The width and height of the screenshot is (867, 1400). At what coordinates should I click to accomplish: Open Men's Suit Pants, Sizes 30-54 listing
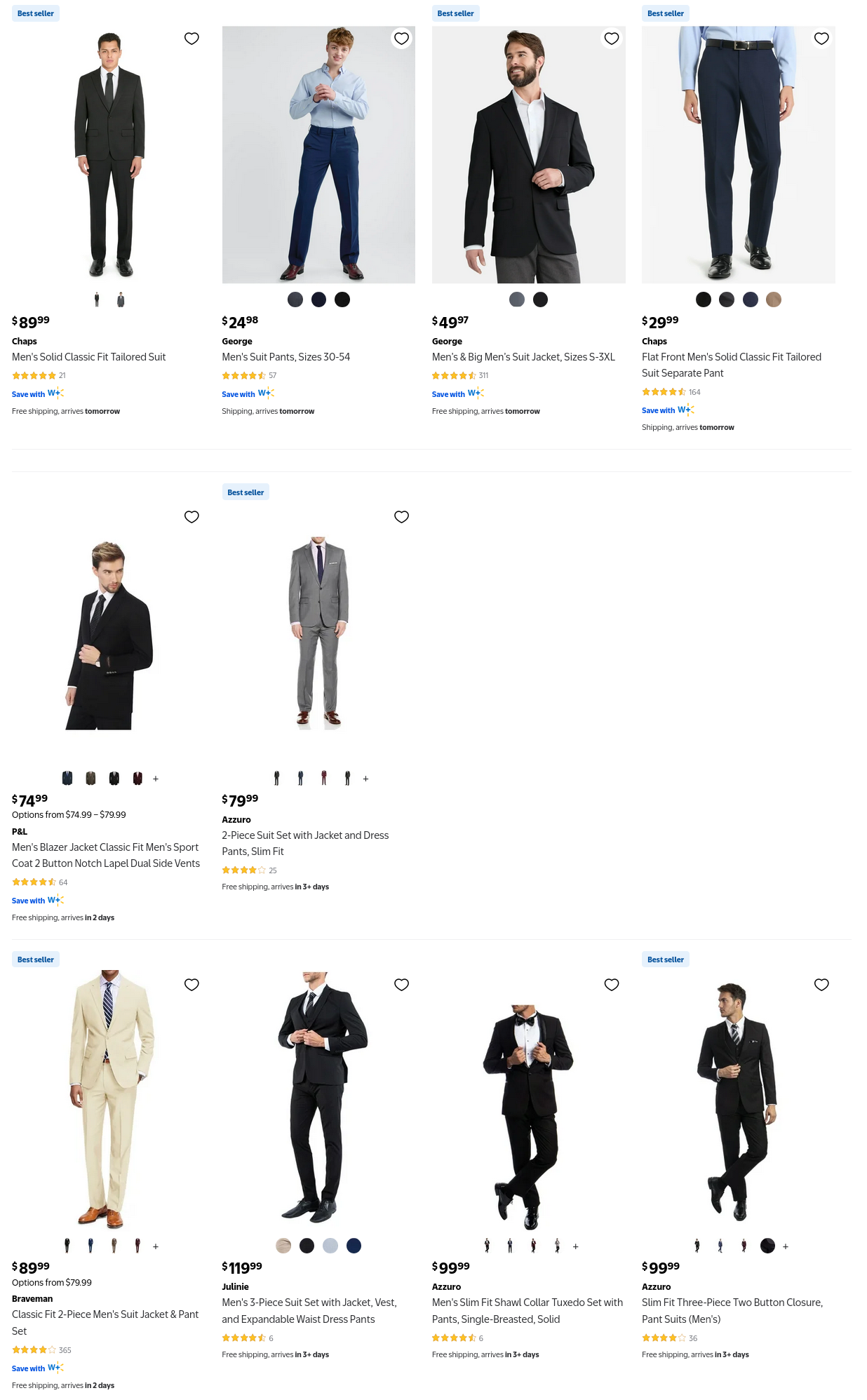point(286,357)
